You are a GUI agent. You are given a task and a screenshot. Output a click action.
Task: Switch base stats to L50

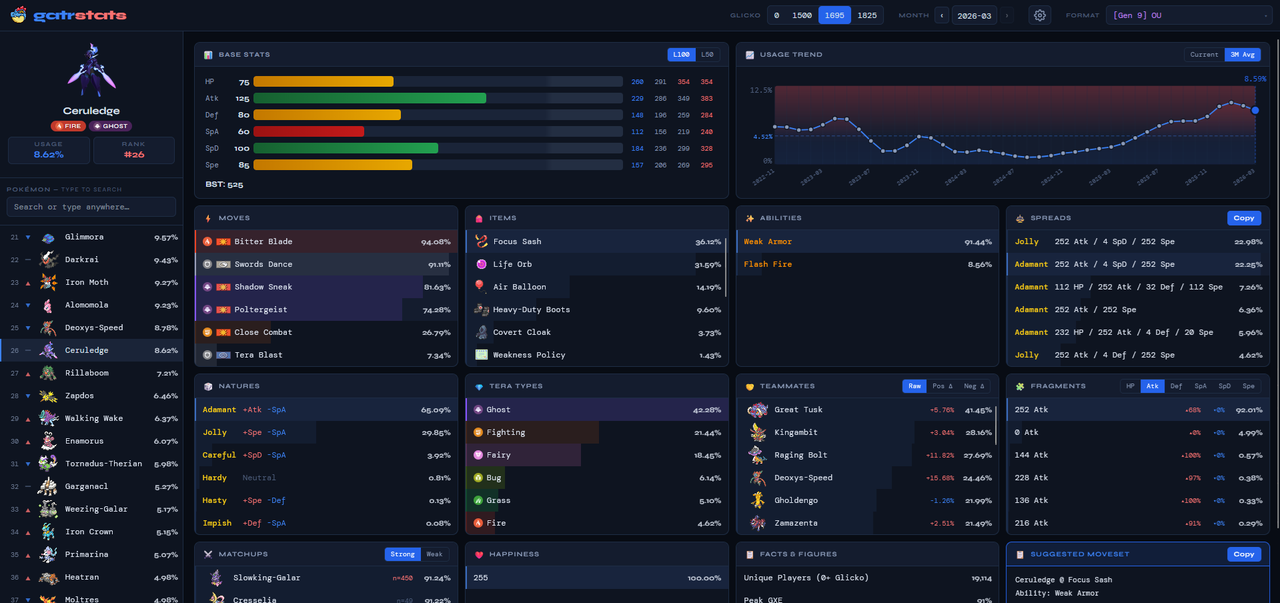(x=707, y=55)
